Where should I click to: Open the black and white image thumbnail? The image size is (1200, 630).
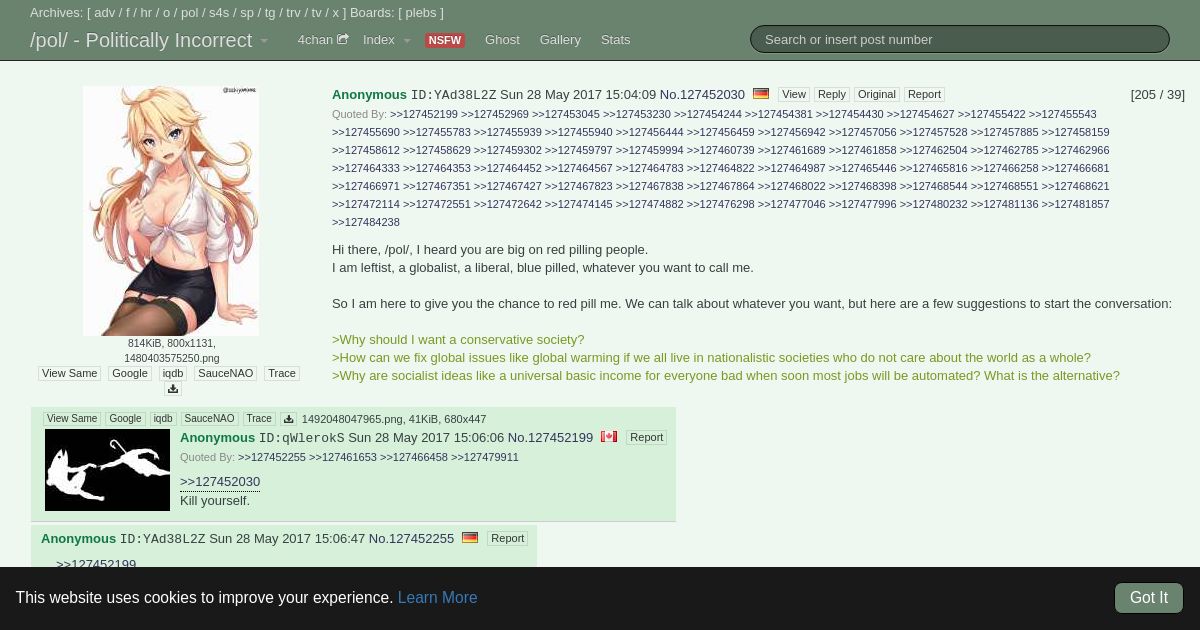click(x=107, y=470)
